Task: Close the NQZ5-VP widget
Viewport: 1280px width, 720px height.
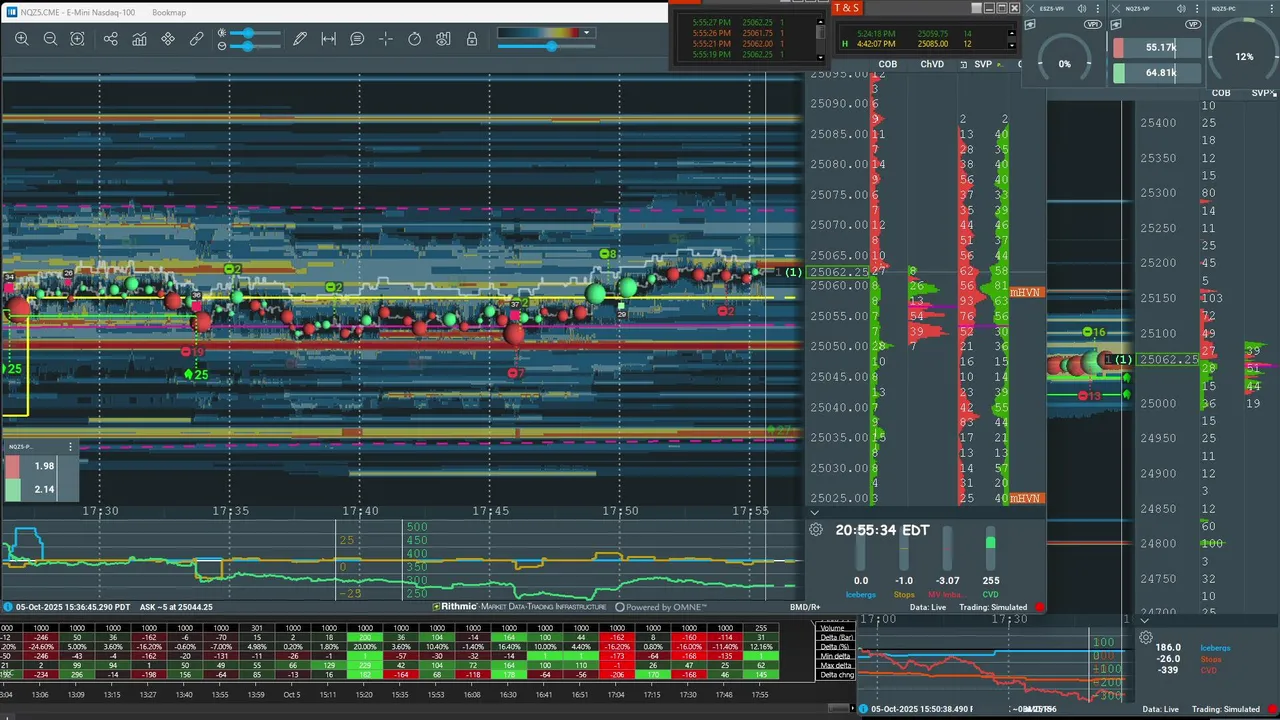Action: pyautogui.click(x=1115, y=8)
